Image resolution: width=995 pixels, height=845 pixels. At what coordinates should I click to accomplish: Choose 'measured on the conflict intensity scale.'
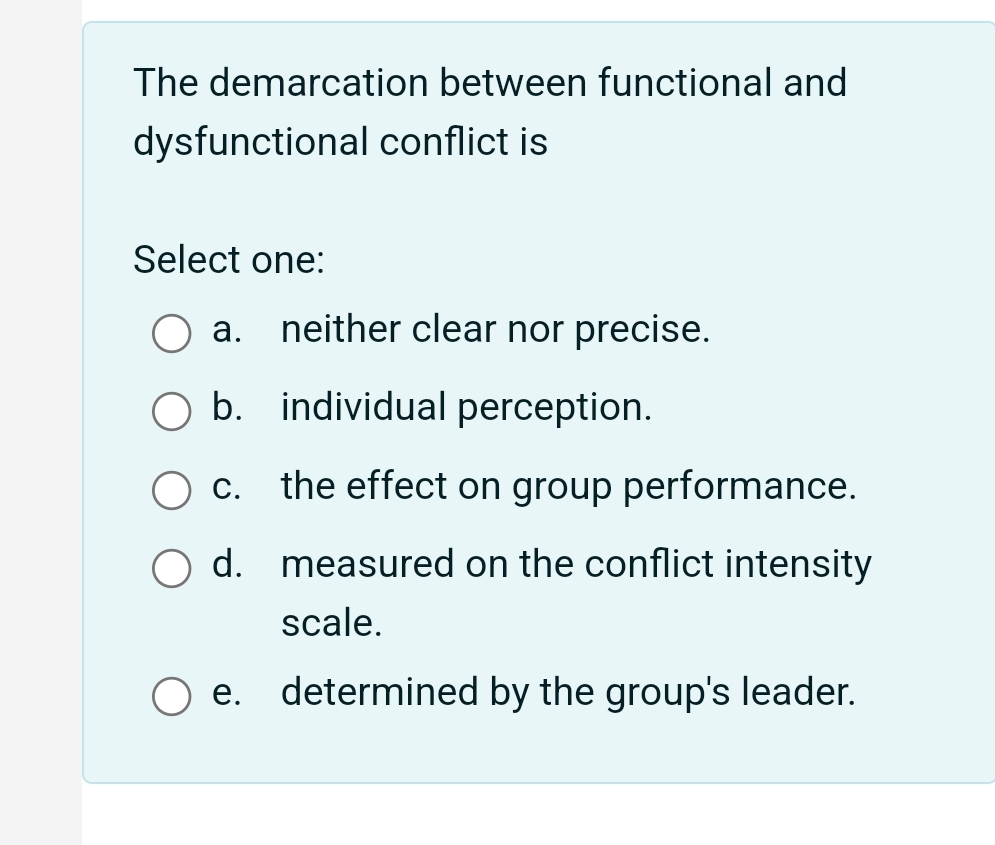pyautogui.click(x=576, y=565)
